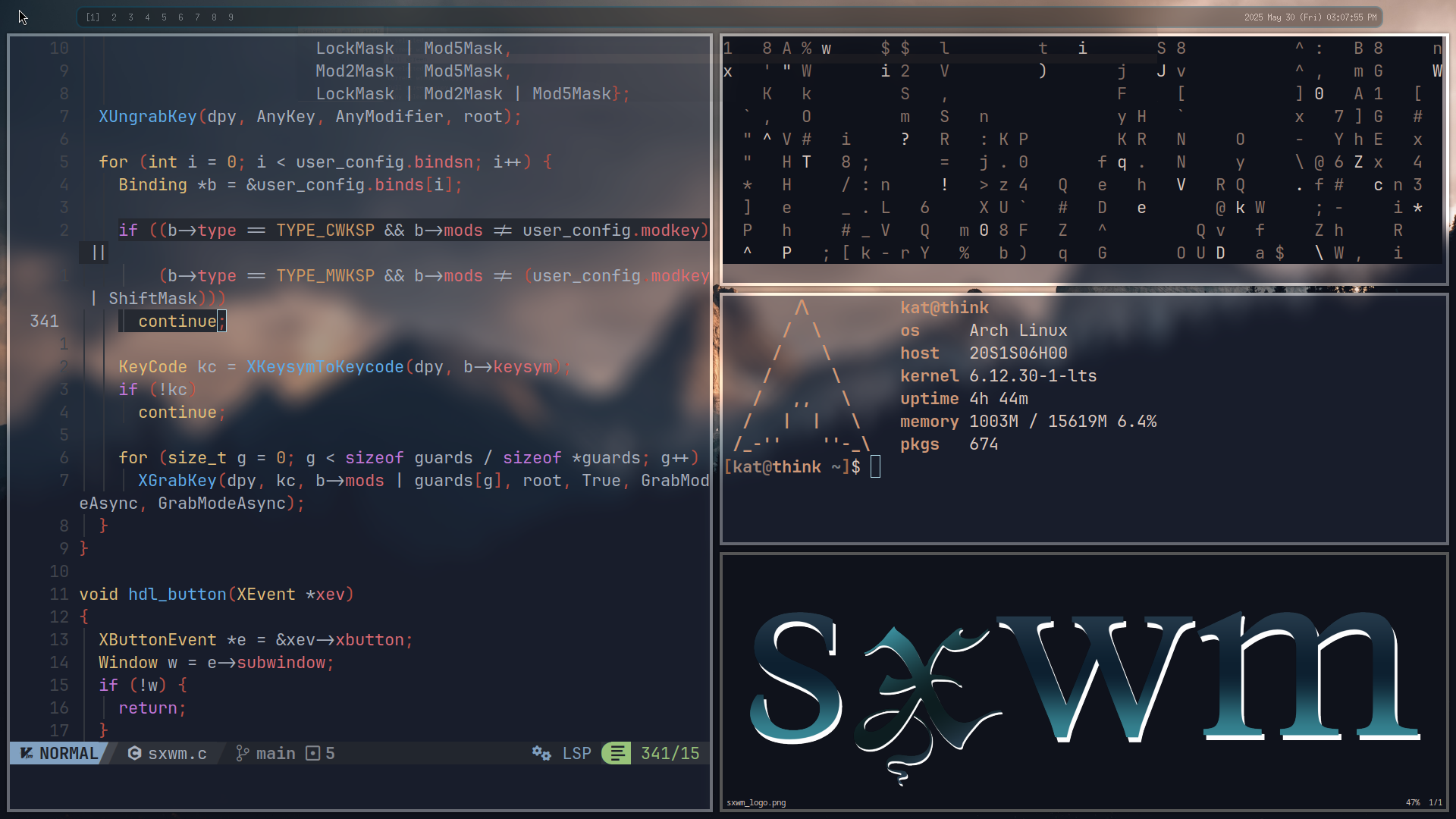Click the sxwm_logo.png filename label
The image size is (1456, 819).
tap(755, 802)
